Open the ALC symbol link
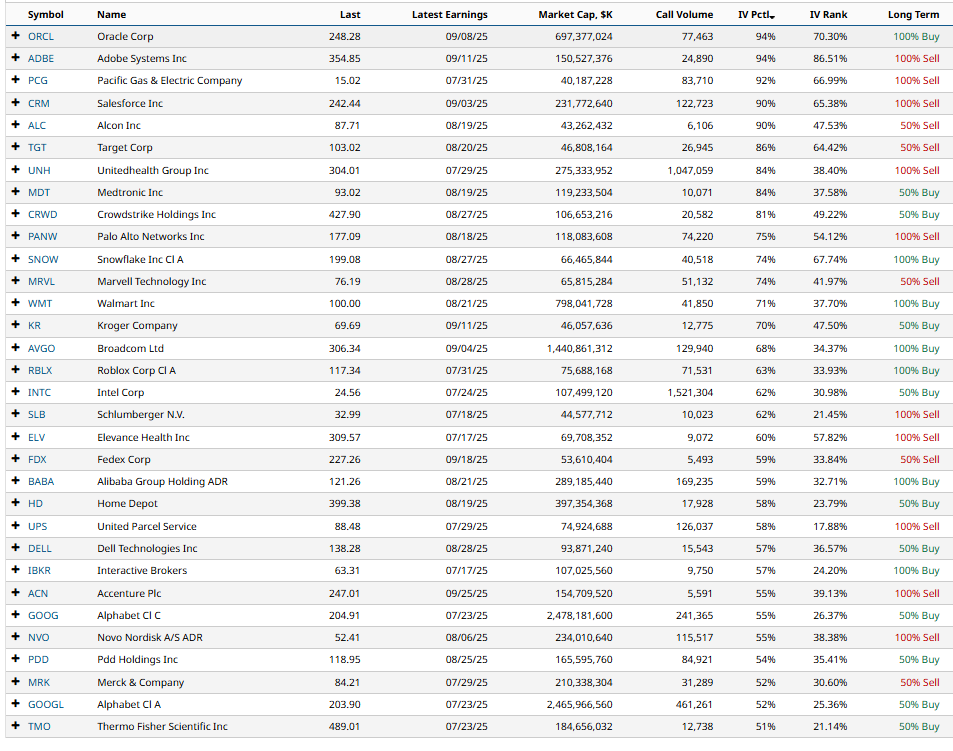This screenshot has width=953, height=751. [37, 125]
